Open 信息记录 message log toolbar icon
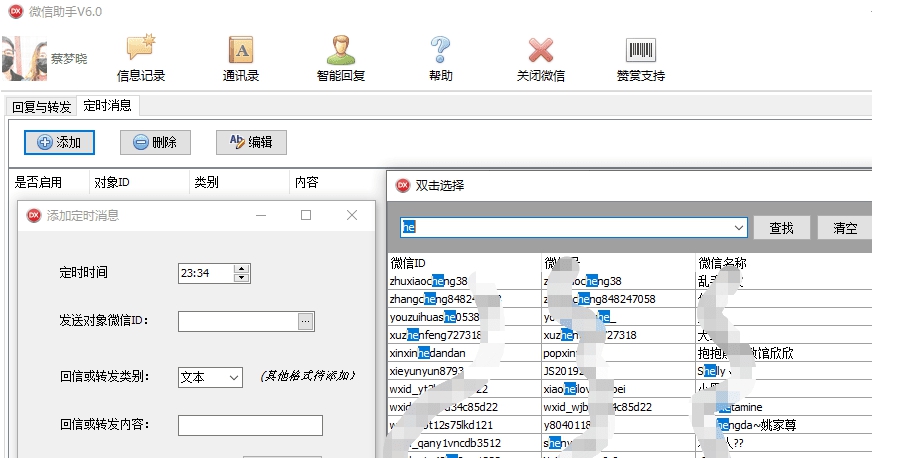The height and width of the screenshot is (458, 899). click(x=141, y=58)
